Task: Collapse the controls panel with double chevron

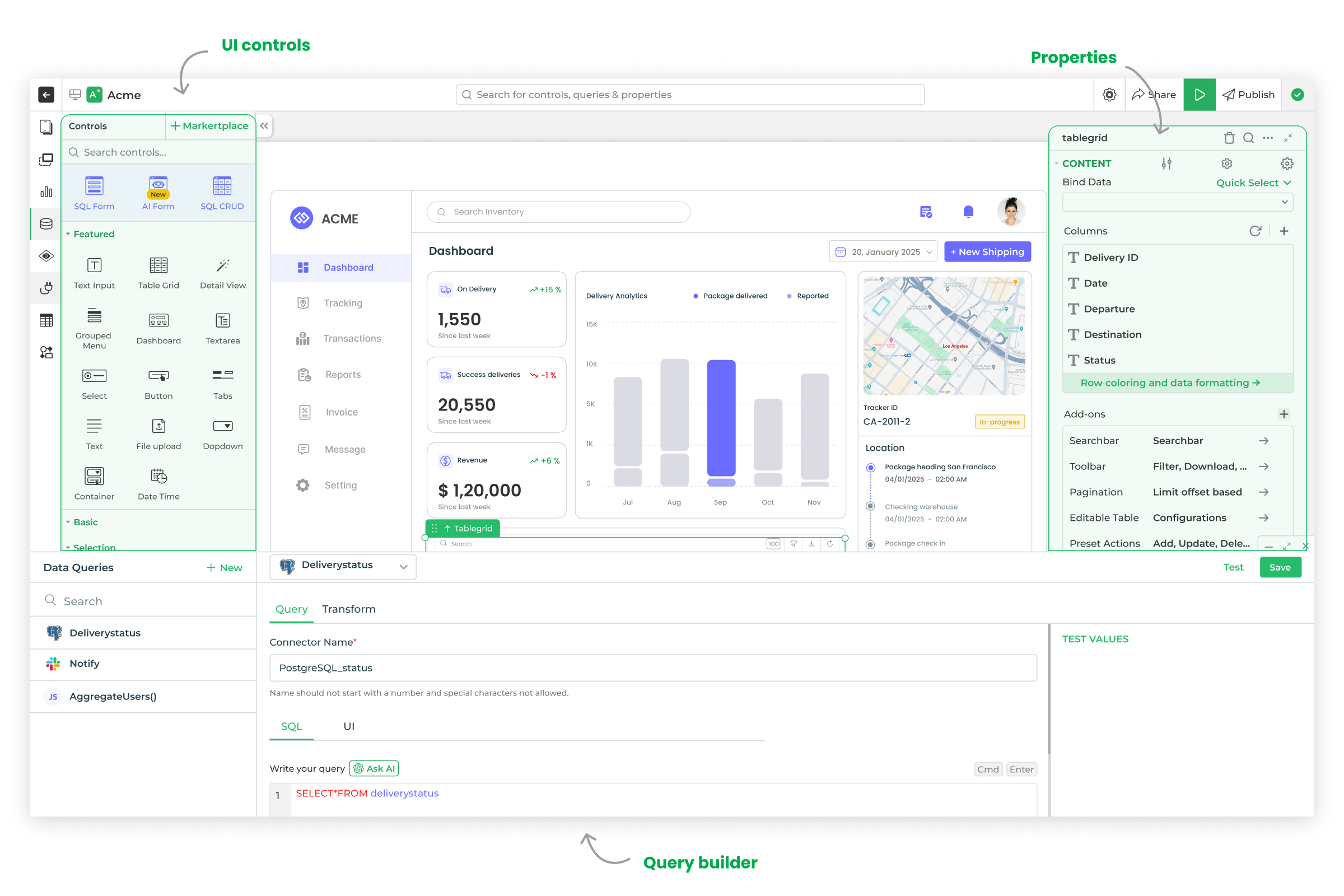Action: (x=264, y=125)
